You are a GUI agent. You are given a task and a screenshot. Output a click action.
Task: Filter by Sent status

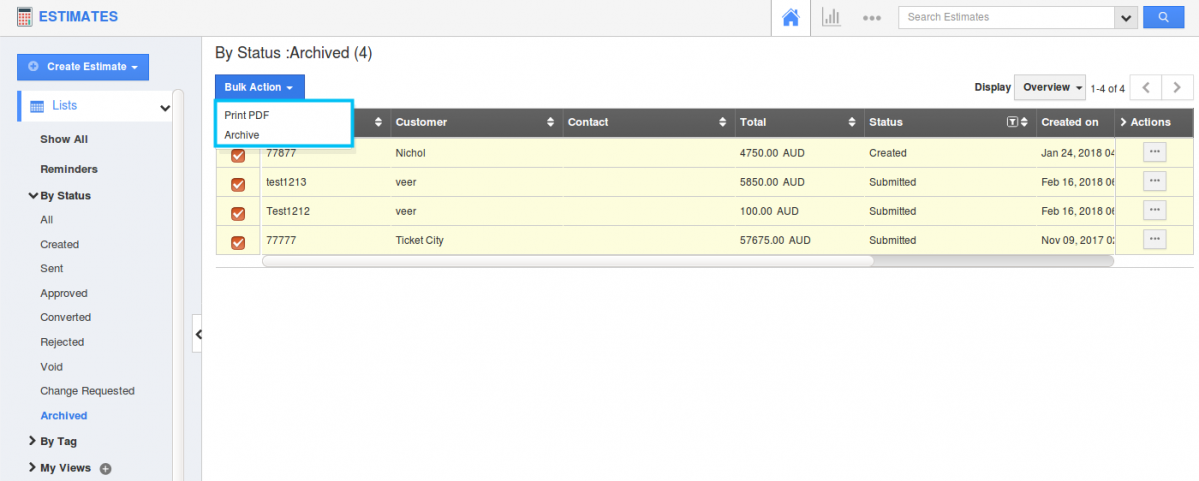coord(51,268)
